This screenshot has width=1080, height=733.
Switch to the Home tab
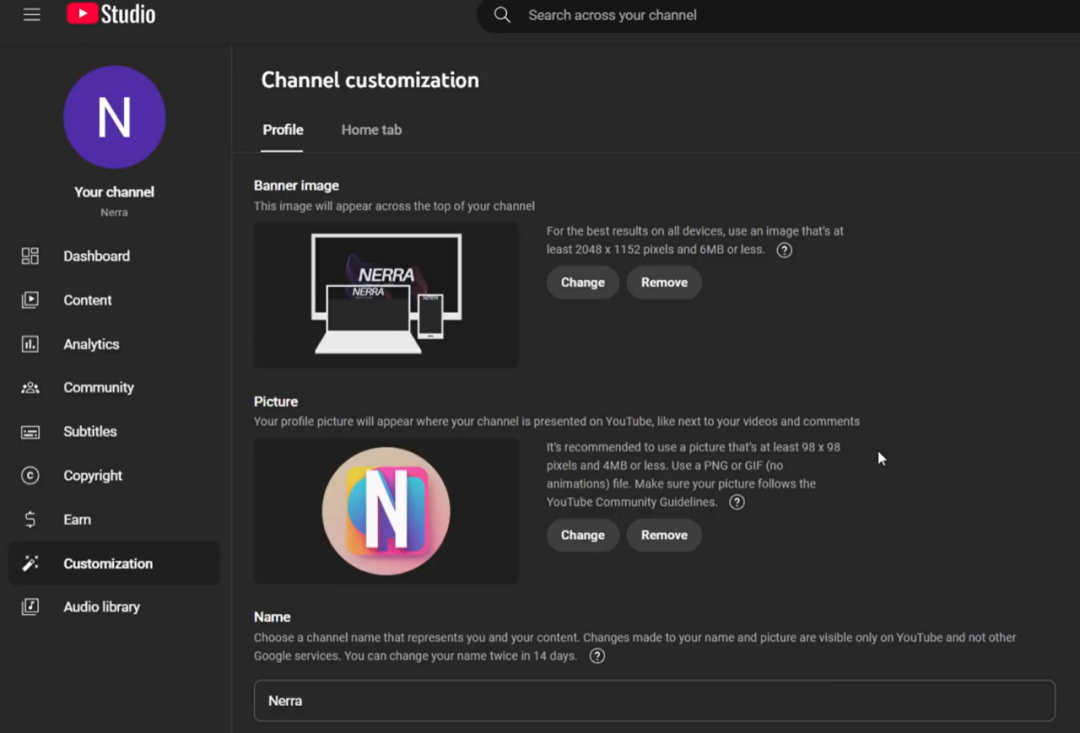371,130
